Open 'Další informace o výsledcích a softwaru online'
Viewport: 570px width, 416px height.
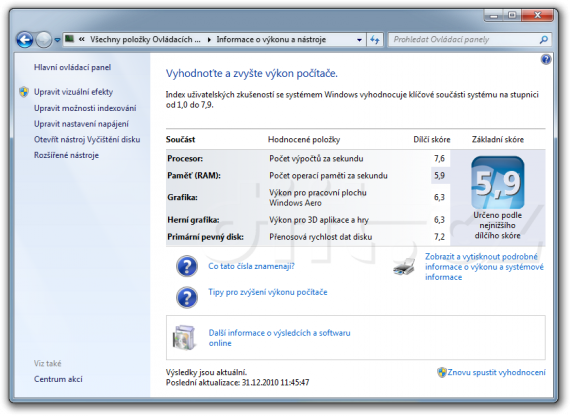coord(279,338)
